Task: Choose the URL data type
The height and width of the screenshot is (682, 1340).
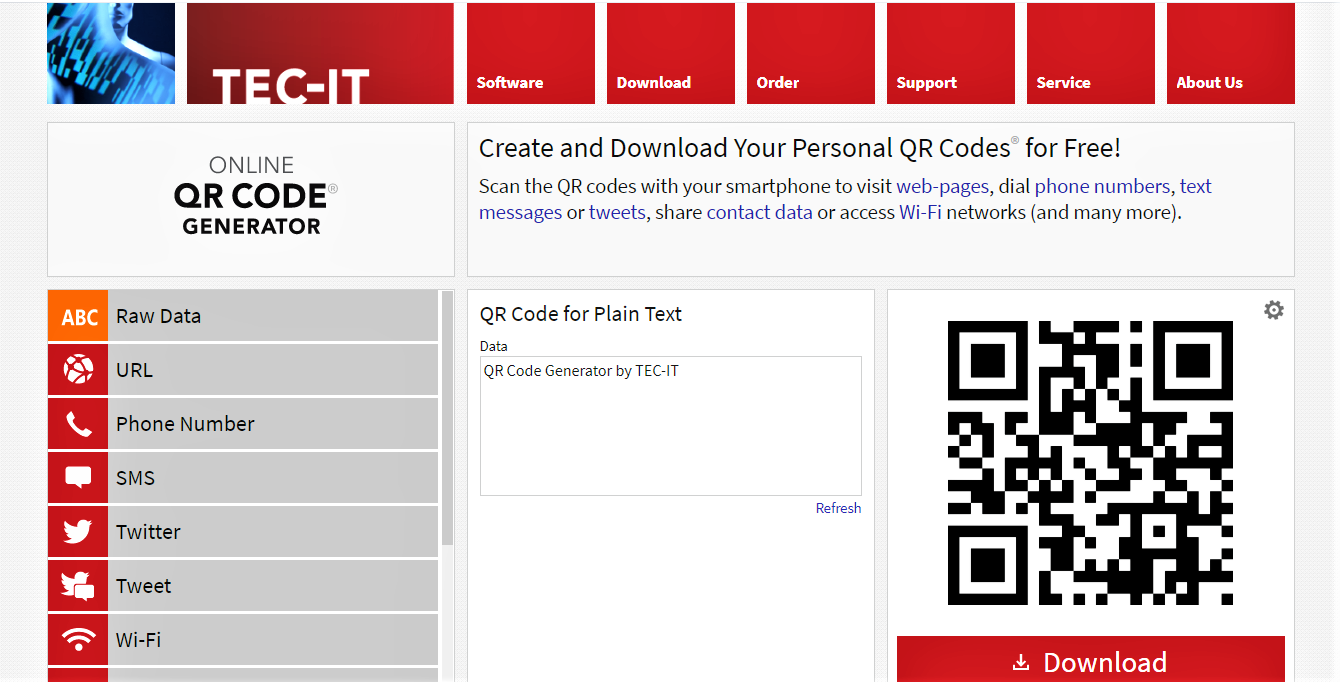Action: (x=243, y=370)
